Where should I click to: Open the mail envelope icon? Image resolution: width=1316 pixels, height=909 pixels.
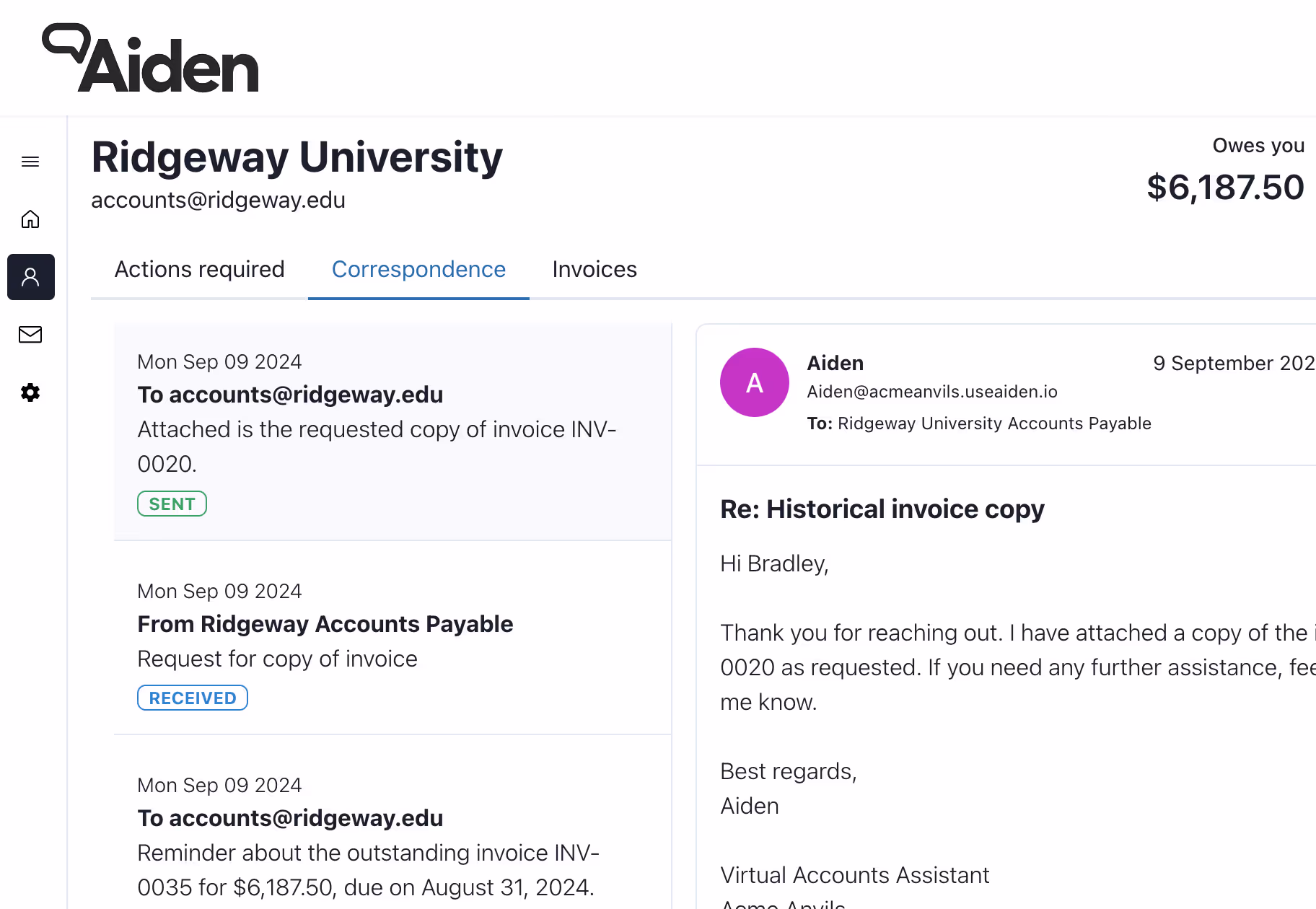(x=30, y=335)
